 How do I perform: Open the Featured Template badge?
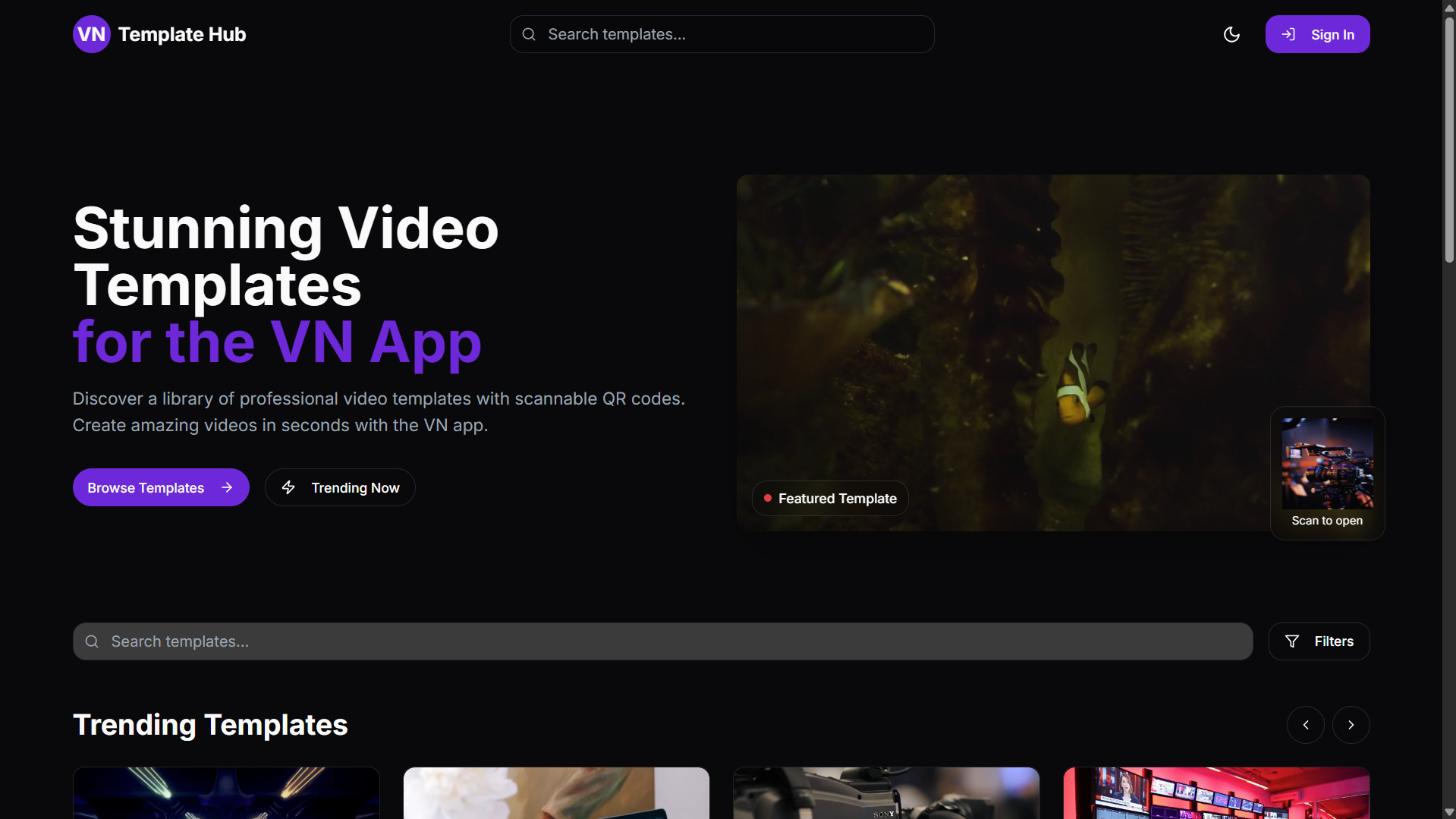(x=830, y=499)
